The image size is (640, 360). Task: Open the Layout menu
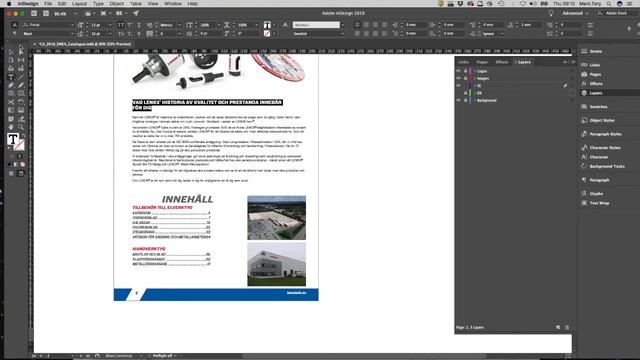pyautogui.click(x=79, y=4)
